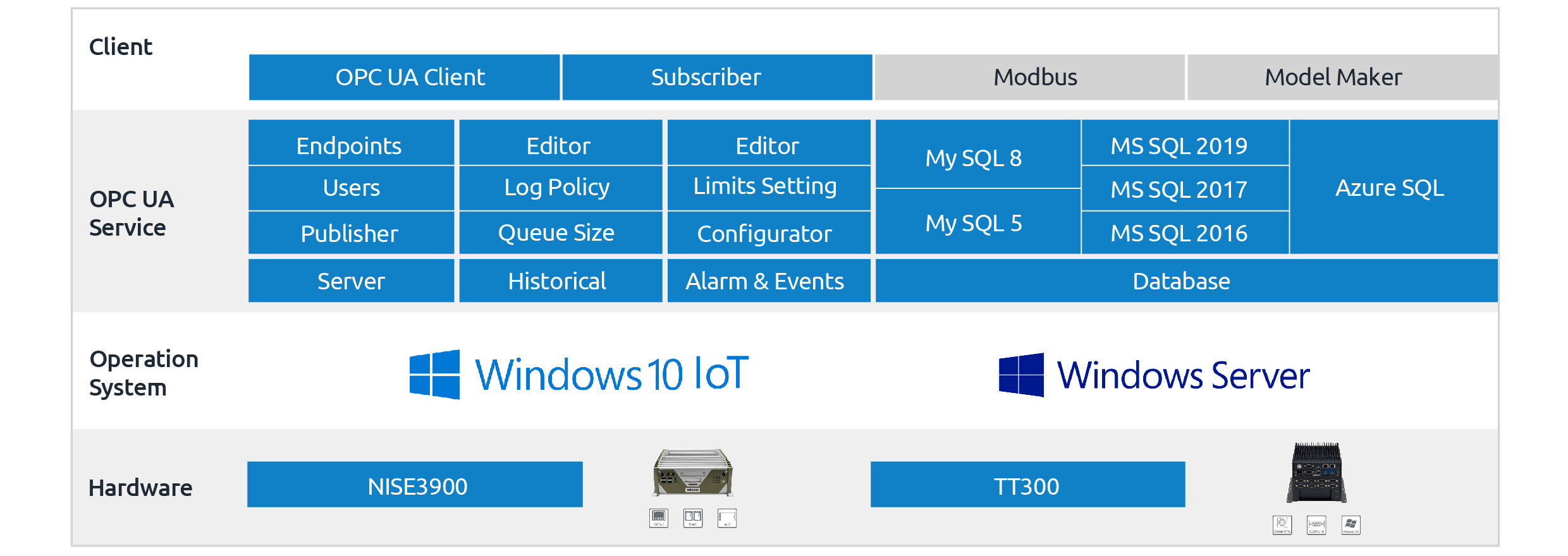Click the Historical block
The width and height of the screenshot is (1568, 556).
[x=561, y=281]
